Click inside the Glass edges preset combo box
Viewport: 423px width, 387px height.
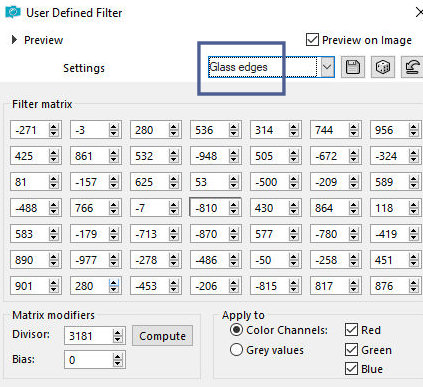coord(263,67)
